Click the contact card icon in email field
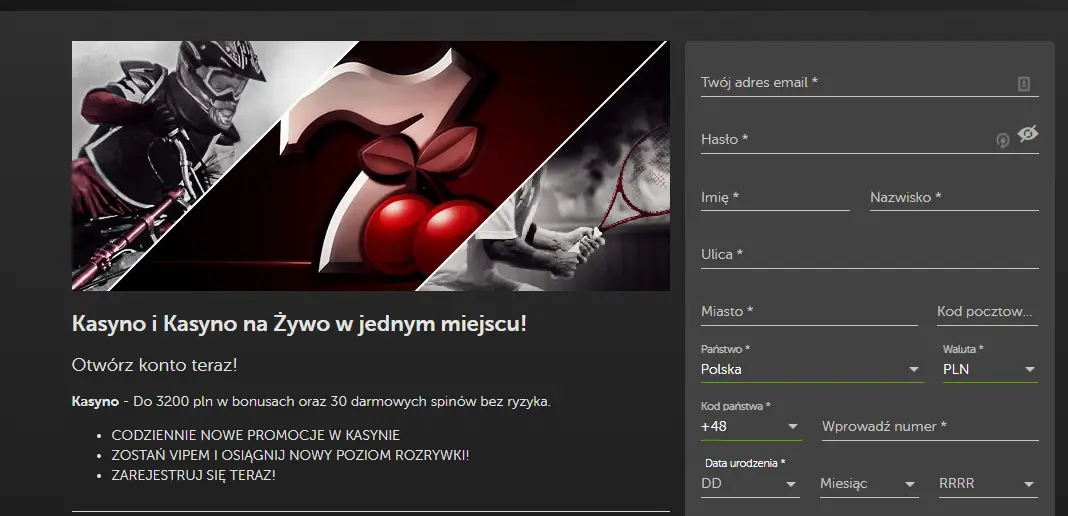1068x516 pixels. [x=1024, y=84]
